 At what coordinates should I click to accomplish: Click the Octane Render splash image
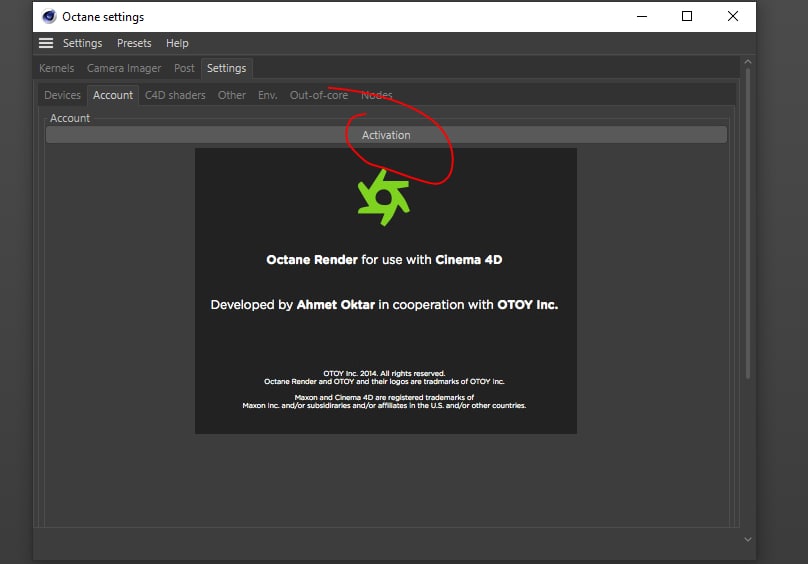click(x=386, y=291)
